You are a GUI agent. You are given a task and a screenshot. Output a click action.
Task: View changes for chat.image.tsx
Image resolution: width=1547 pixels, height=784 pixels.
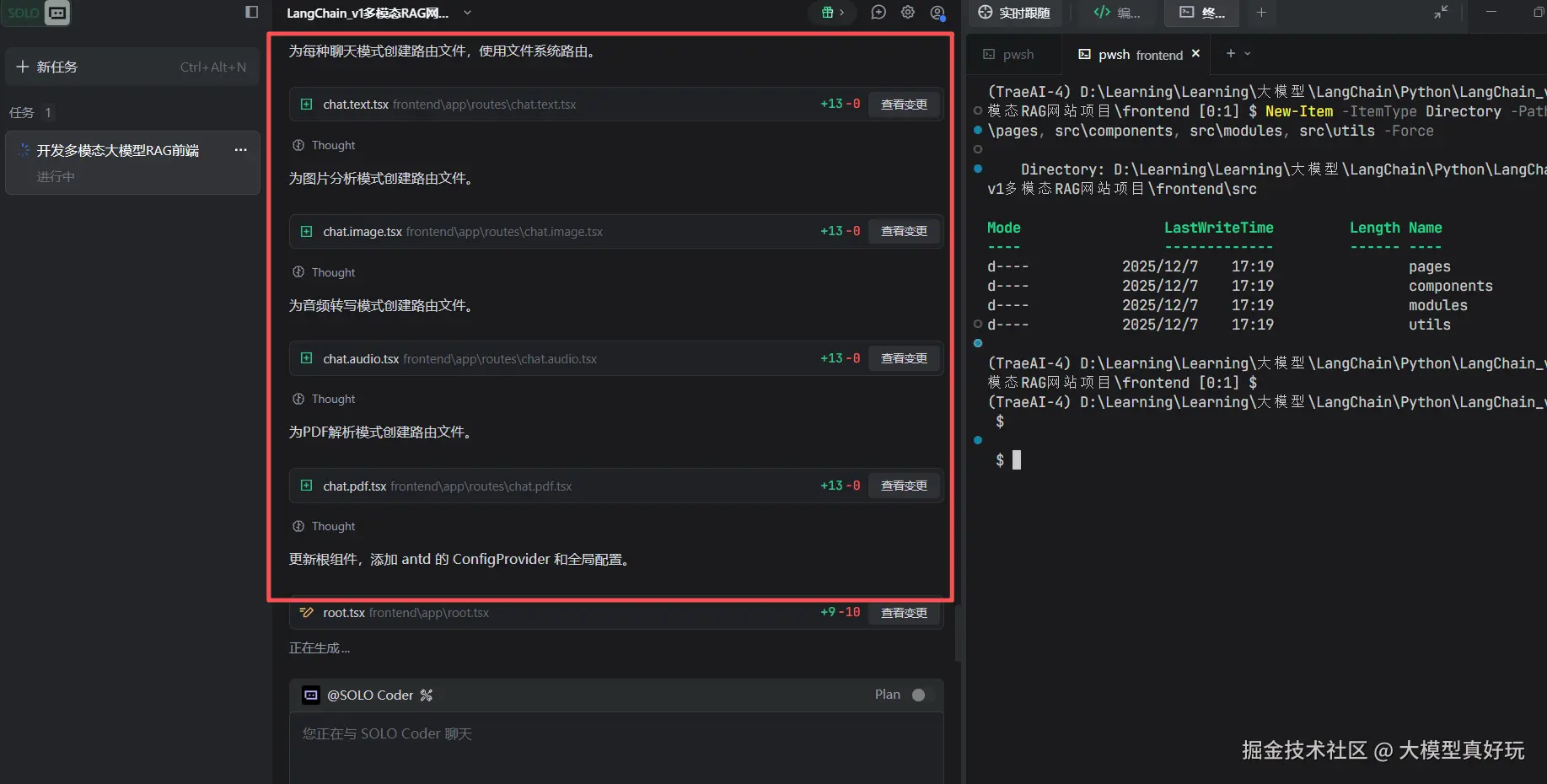click(x=904, y=231)
